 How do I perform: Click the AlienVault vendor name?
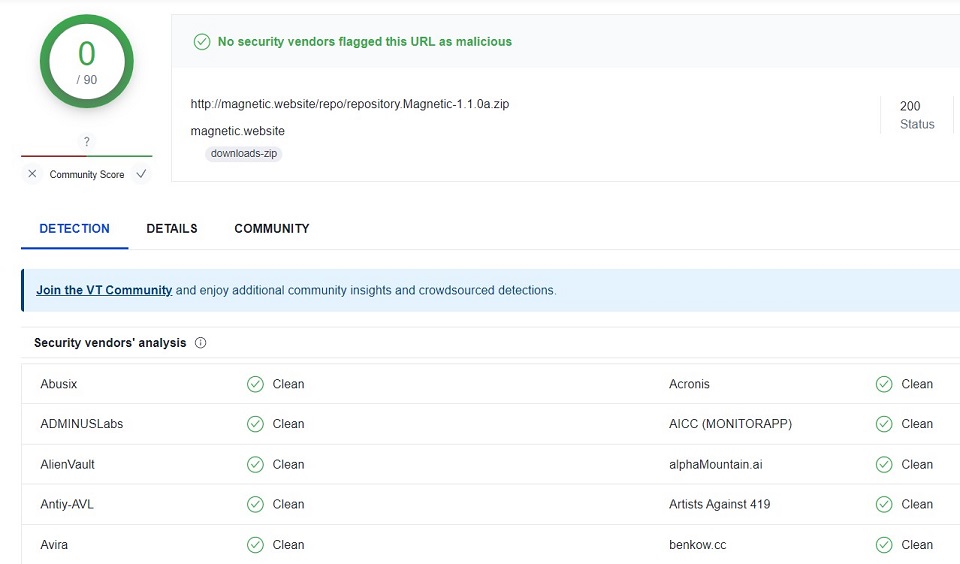pyautogui.click(x=67, y=464)
